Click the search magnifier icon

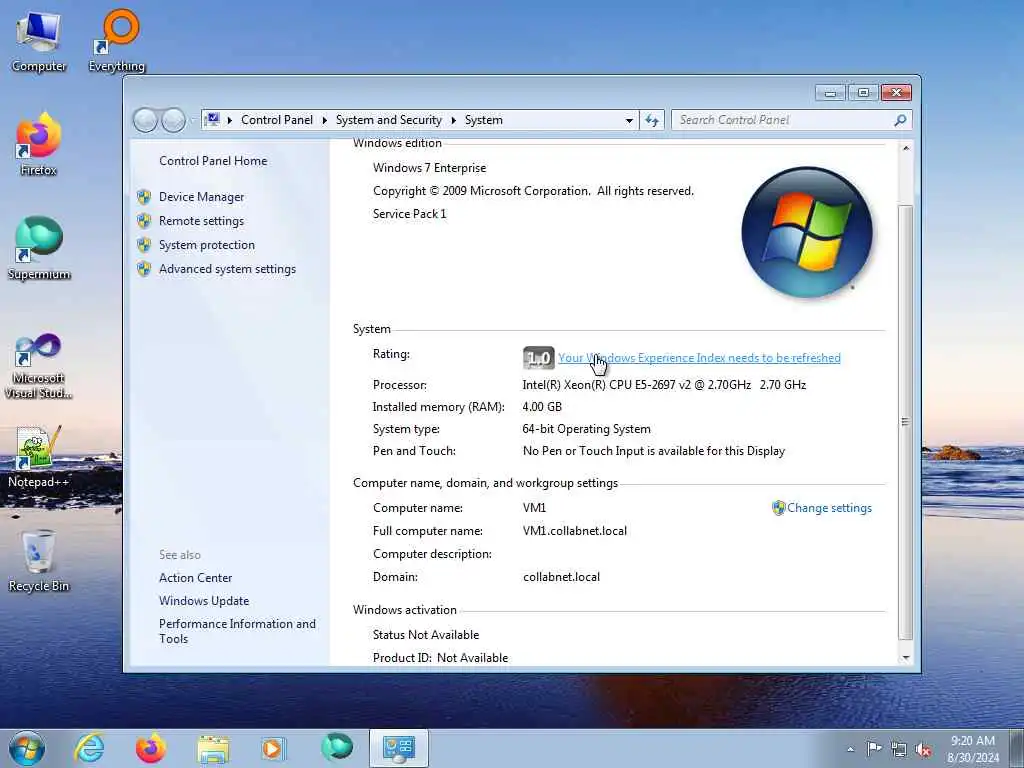point(900,120)
